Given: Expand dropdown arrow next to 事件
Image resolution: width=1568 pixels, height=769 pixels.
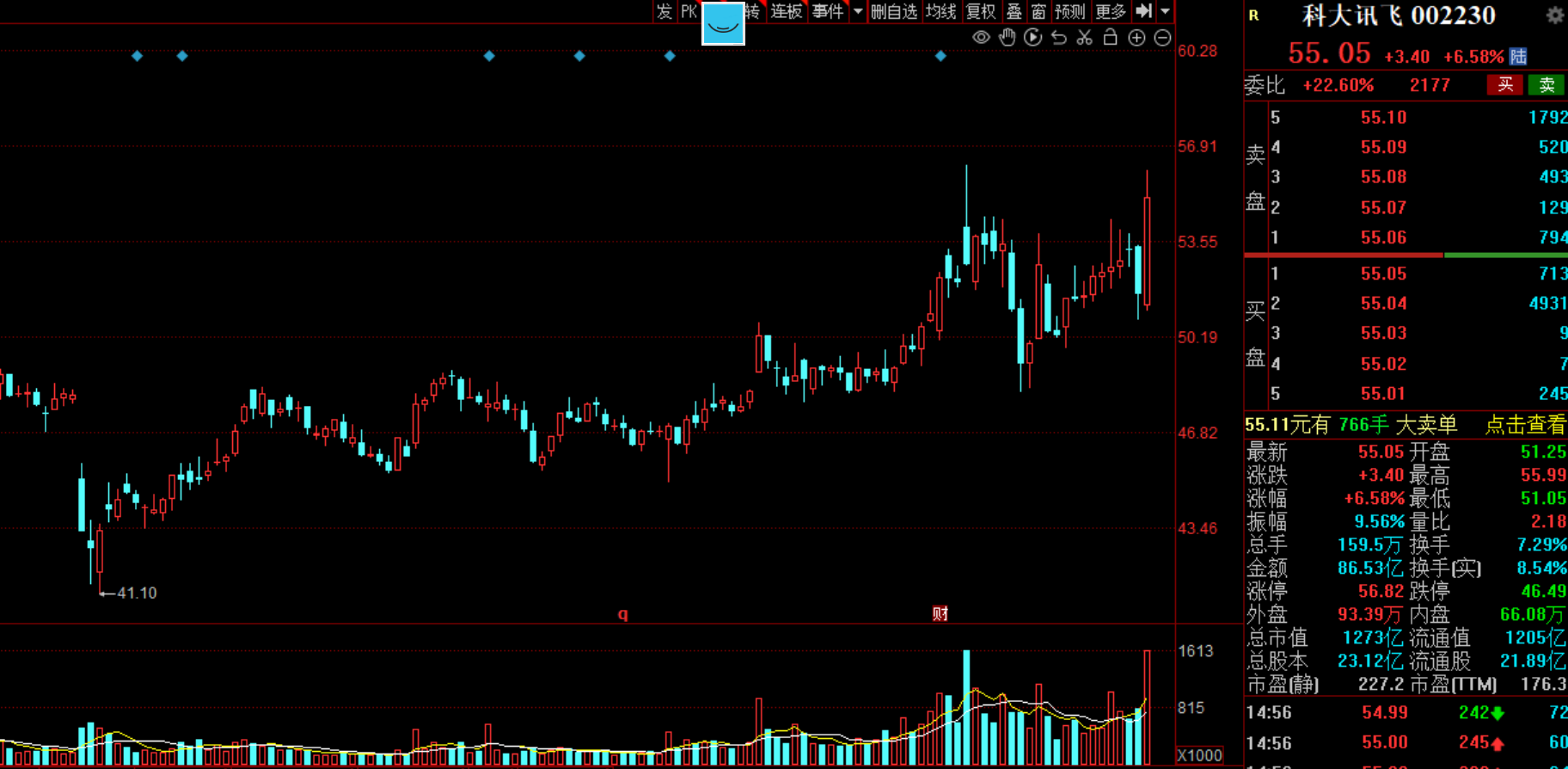Looking at the screenshot, I should pos(857,11).
